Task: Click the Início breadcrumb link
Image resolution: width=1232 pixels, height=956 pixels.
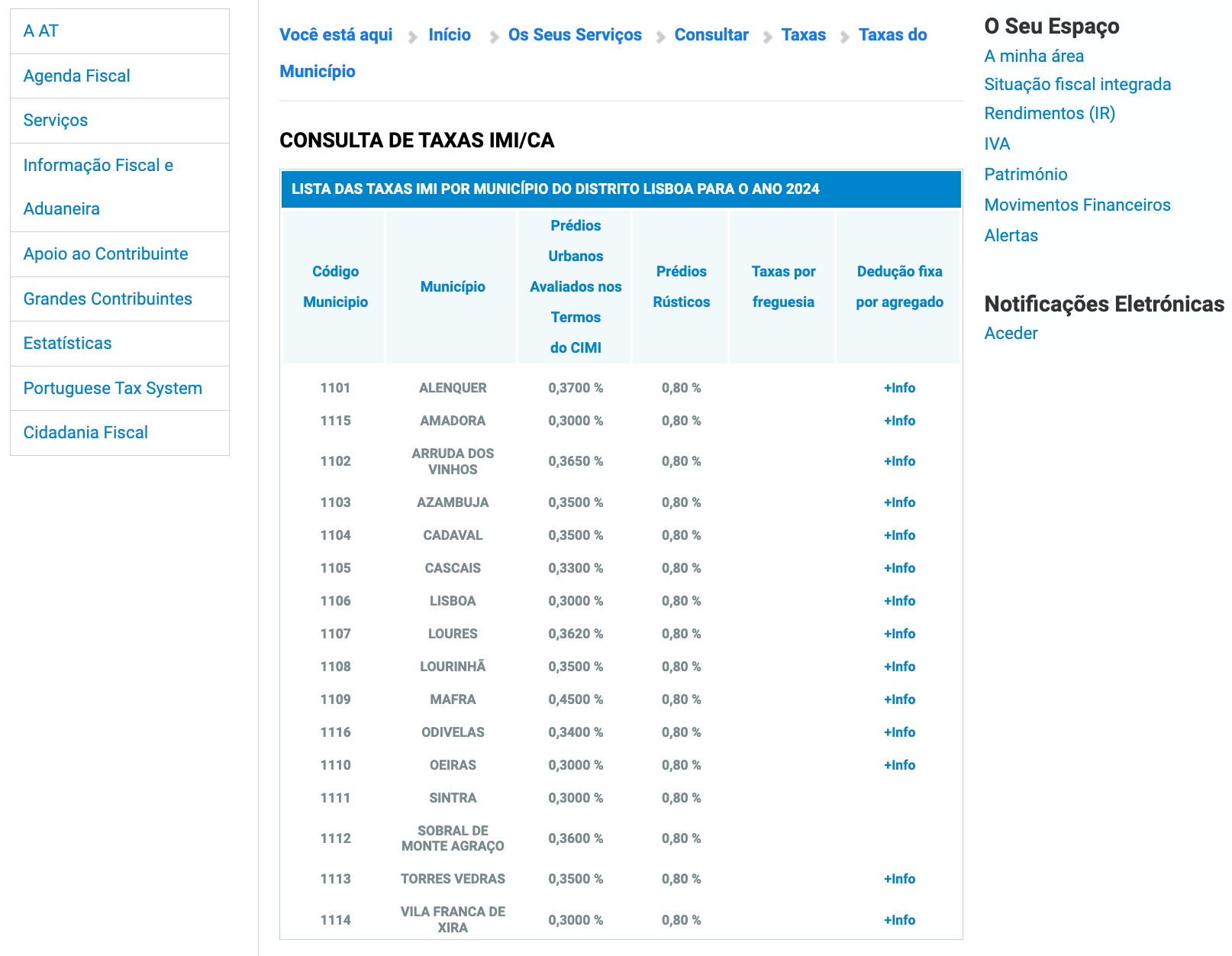Action: click(449, 34)
